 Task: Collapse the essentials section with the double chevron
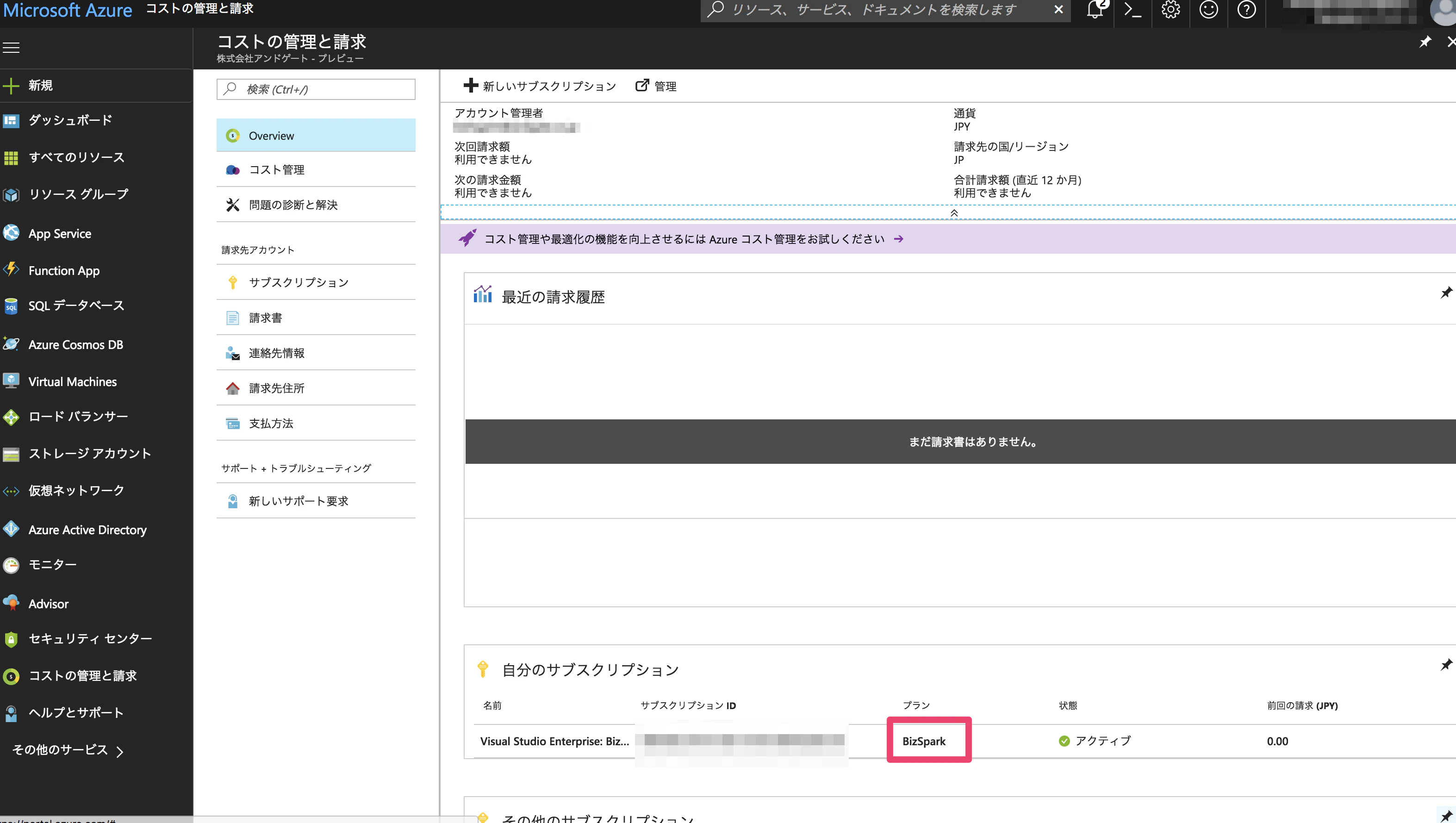coord(954,213)
